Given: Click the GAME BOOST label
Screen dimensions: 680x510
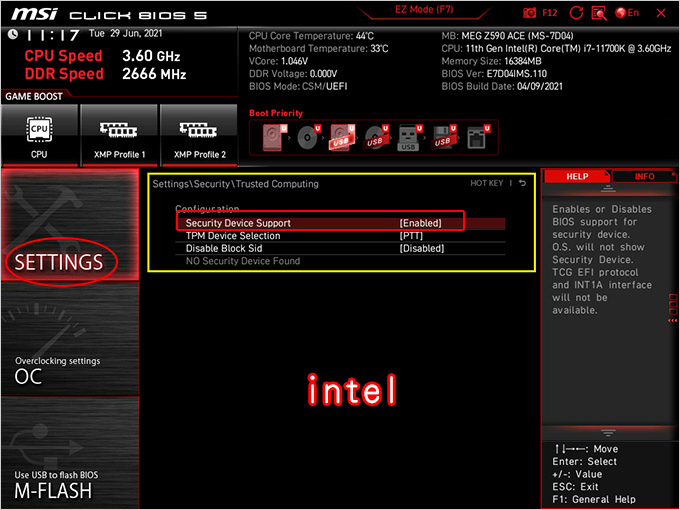Looking at the screenshot, I should [x=34, y=96].
